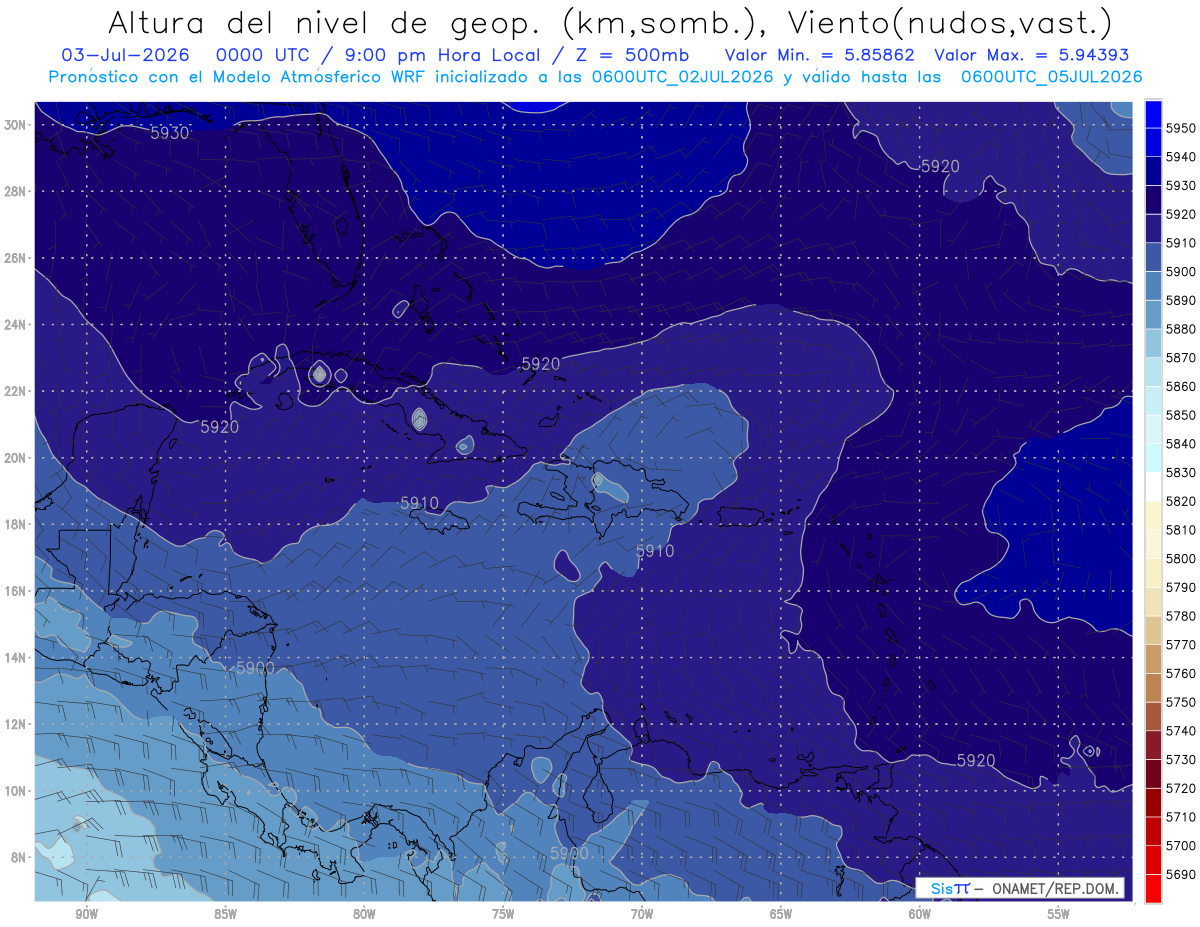Click the 5910 contour label south of Cuba
This screenshot has height=927, width=1200.
pyautogui.click(x=419, y=503)
